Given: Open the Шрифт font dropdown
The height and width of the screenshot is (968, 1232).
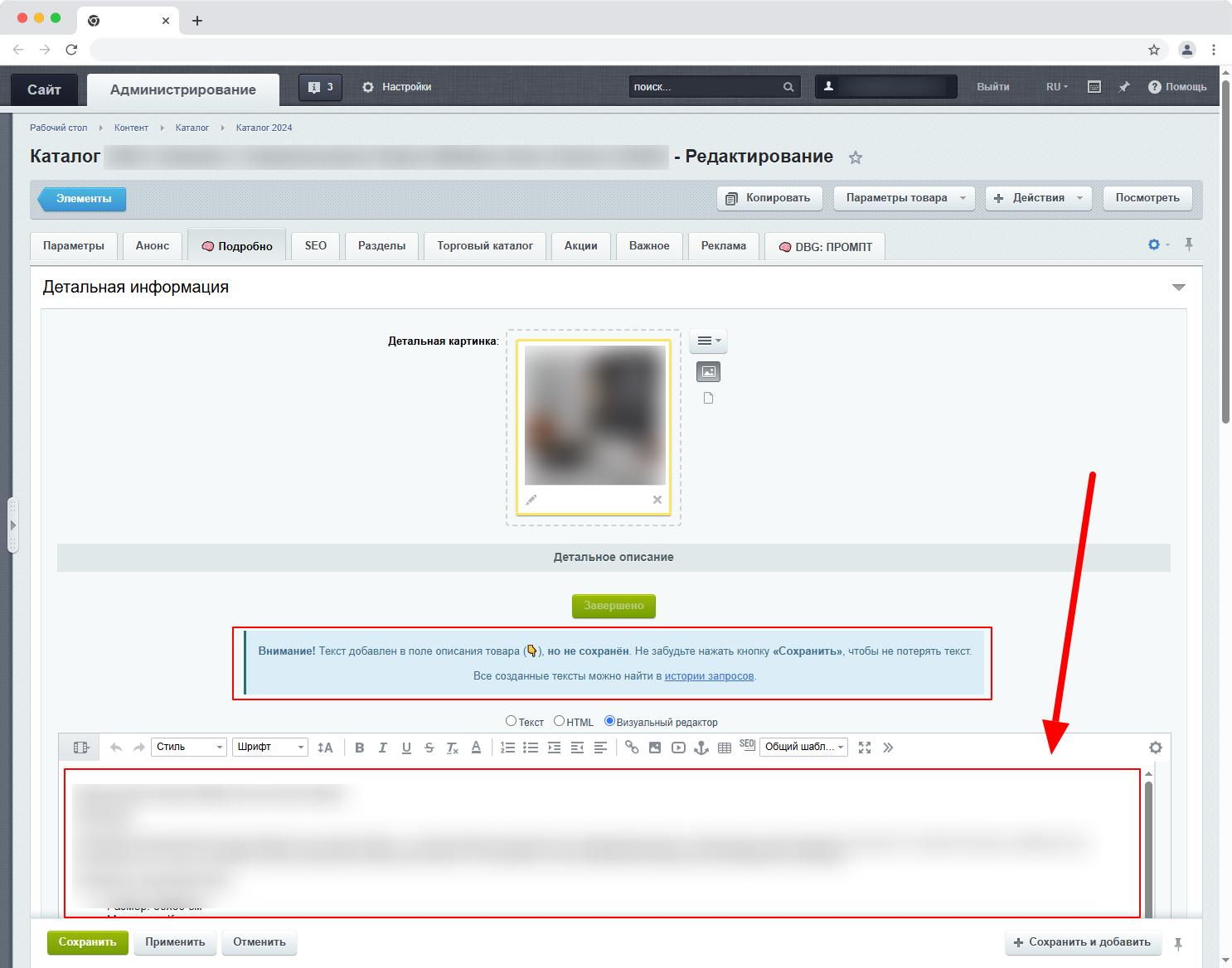Looking at the screenshot, I should coord(270,748).
